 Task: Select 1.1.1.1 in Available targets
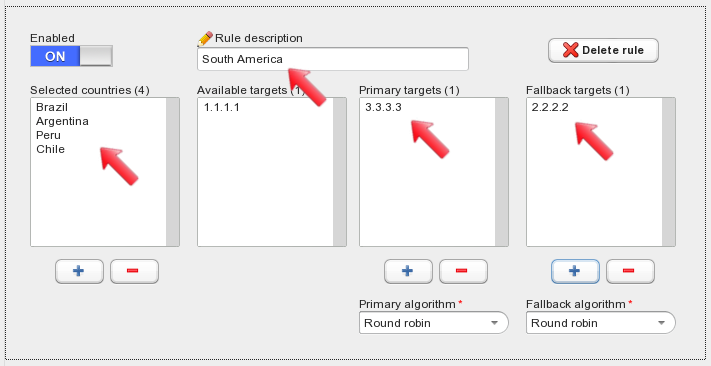tap(221, 107)
